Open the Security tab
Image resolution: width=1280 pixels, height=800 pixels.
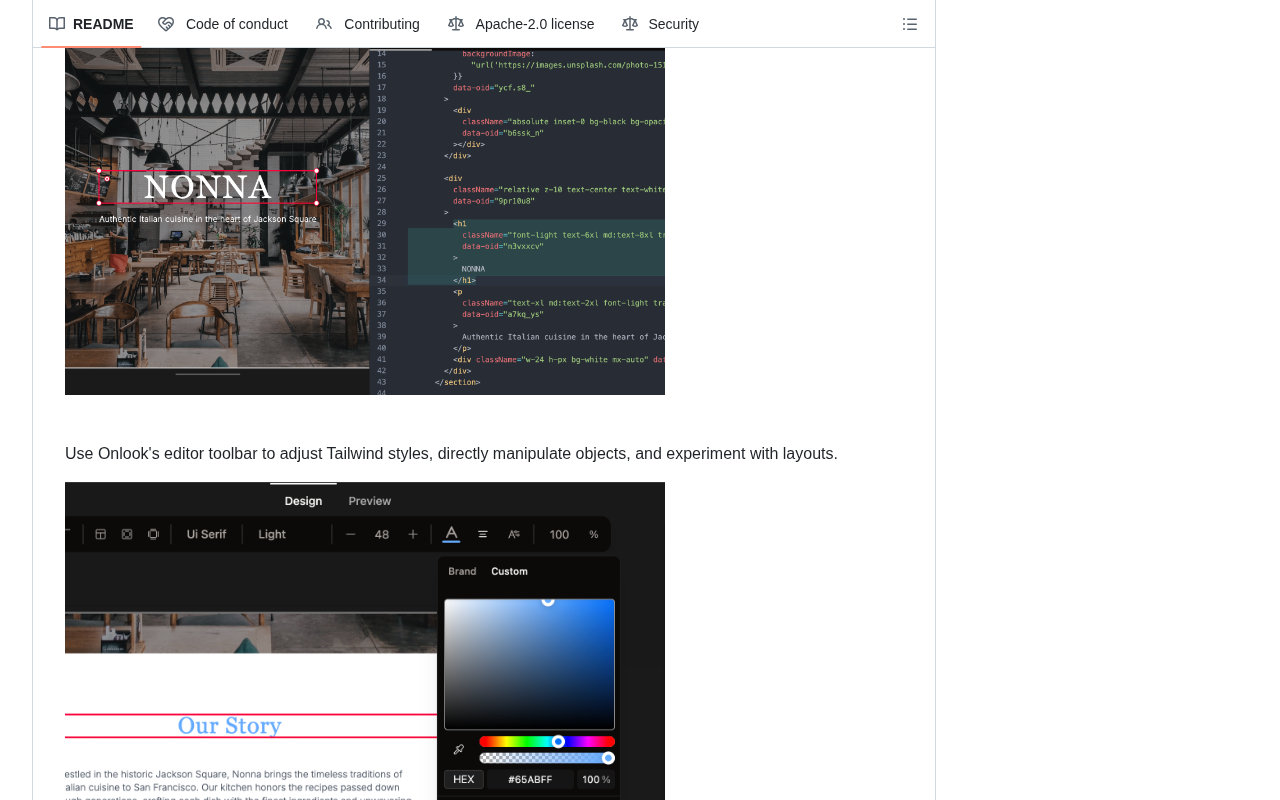click(x=660, y=24)
